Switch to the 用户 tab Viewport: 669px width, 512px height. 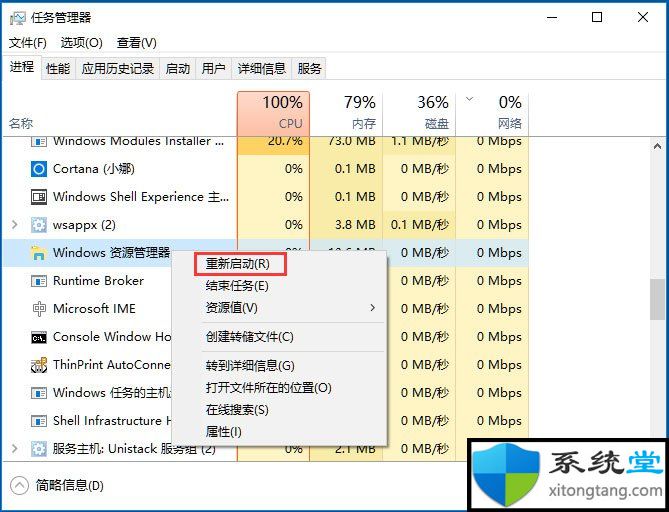213,68
